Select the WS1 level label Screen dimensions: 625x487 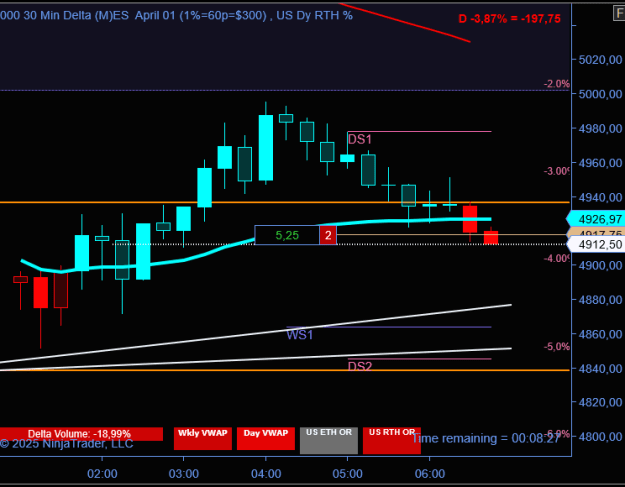[x=299, y=335]
